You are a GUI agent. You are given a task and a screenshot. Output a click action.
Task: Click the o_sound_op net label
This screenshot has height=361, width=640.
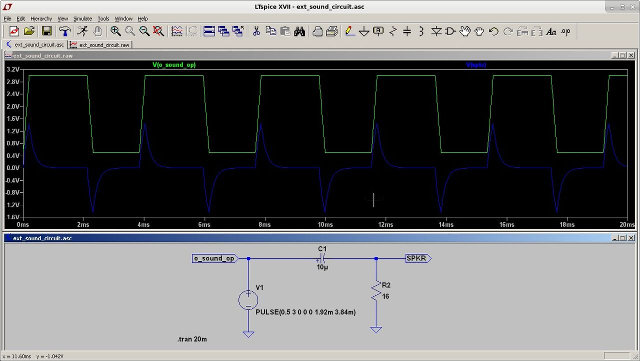[x=215, y=258]
